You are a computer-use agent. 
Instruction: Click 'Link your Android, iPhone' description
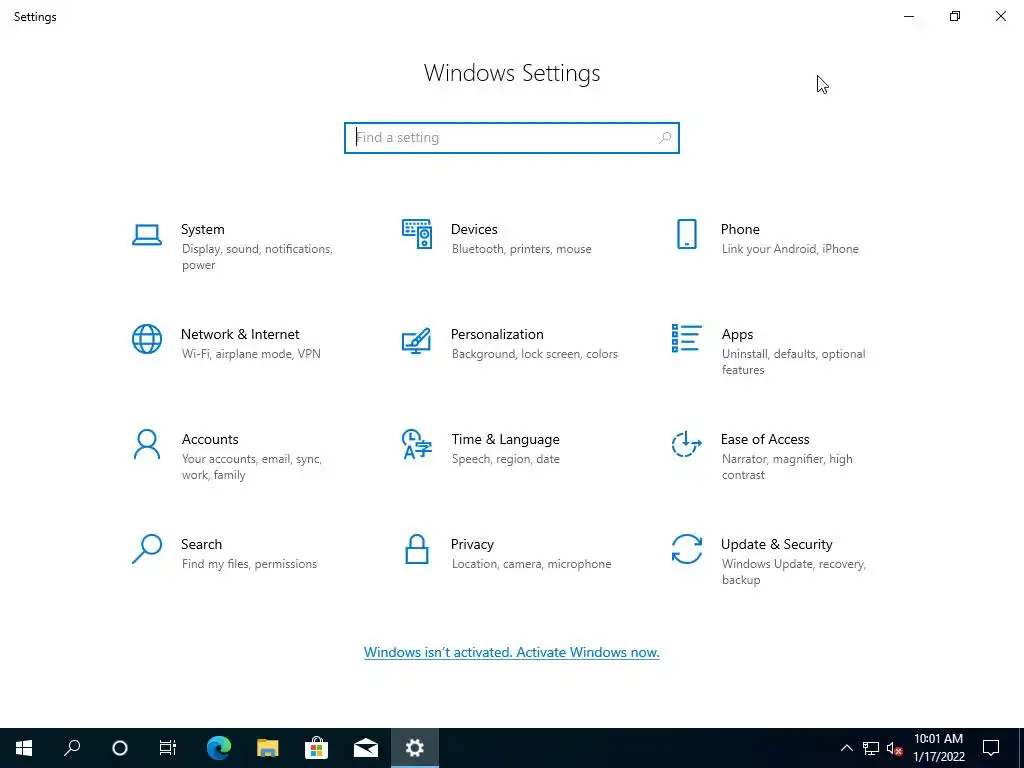pos(790,249)
